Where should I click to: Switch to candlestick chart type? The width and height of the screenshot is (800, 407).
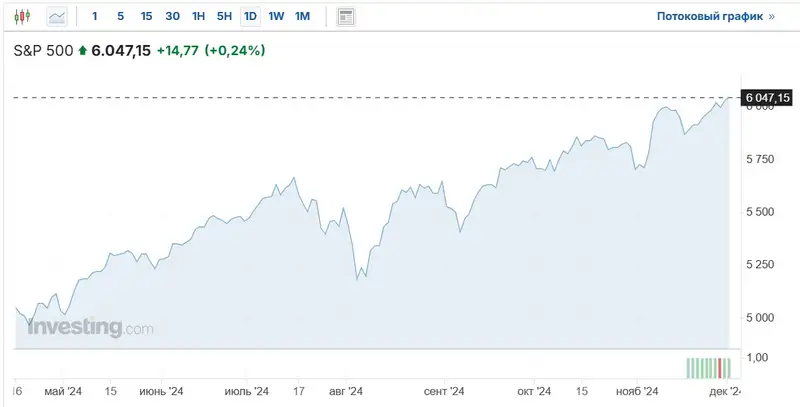coord(24,17)
